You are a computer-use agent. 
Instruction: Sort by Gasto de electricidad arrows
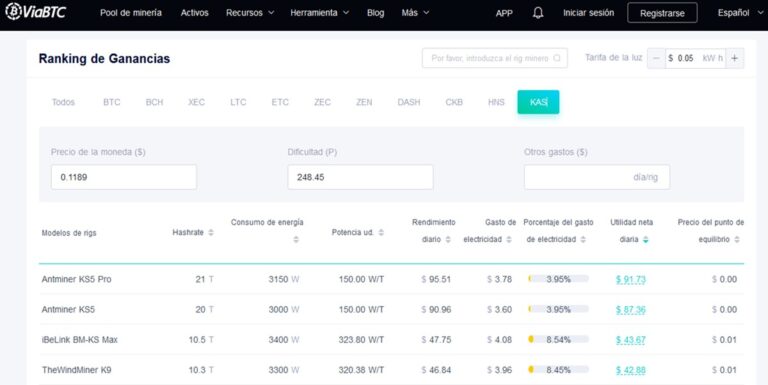pos(509,240)
